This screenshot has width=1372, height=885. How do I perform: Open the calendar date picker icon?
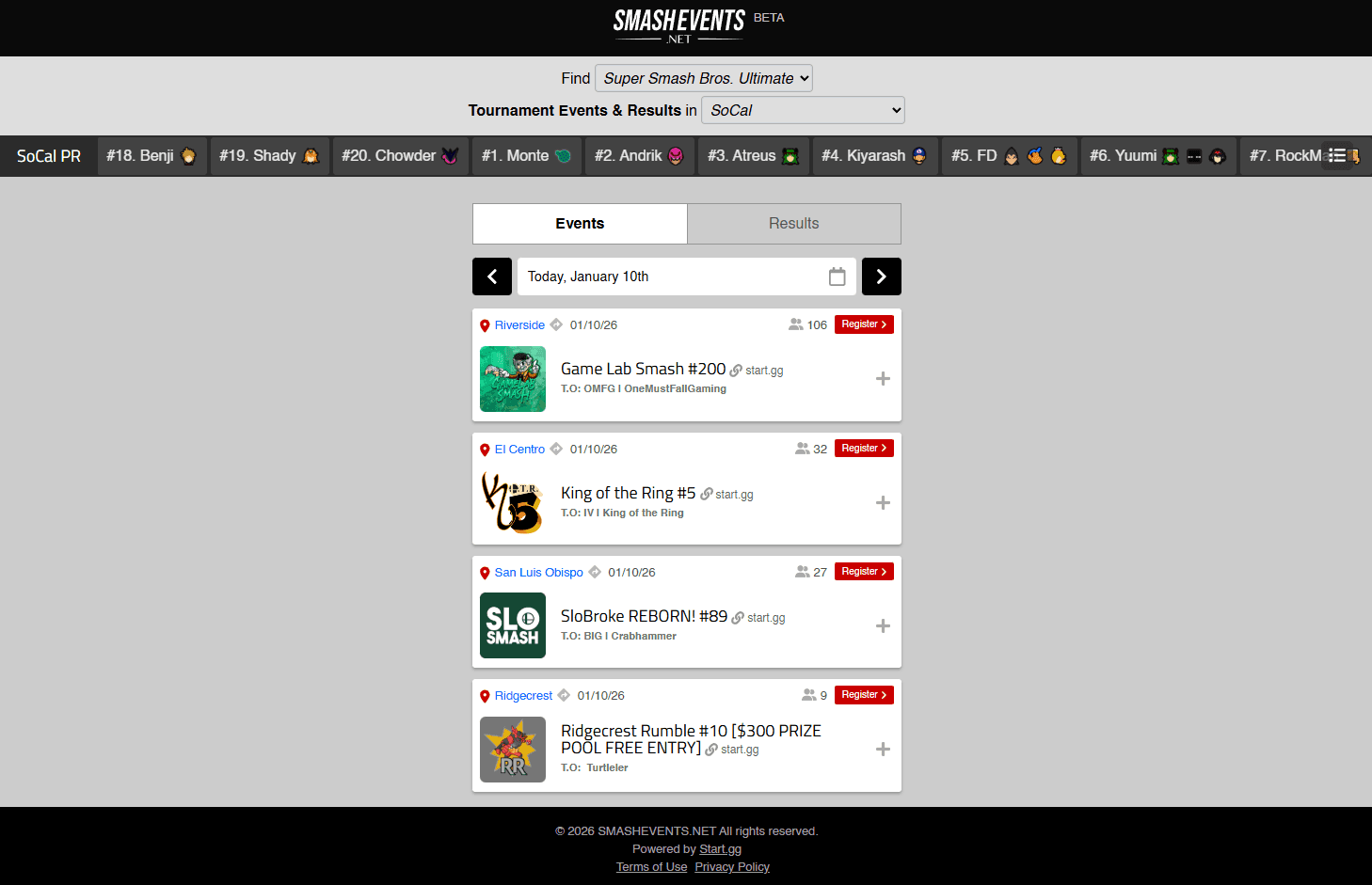837,277
